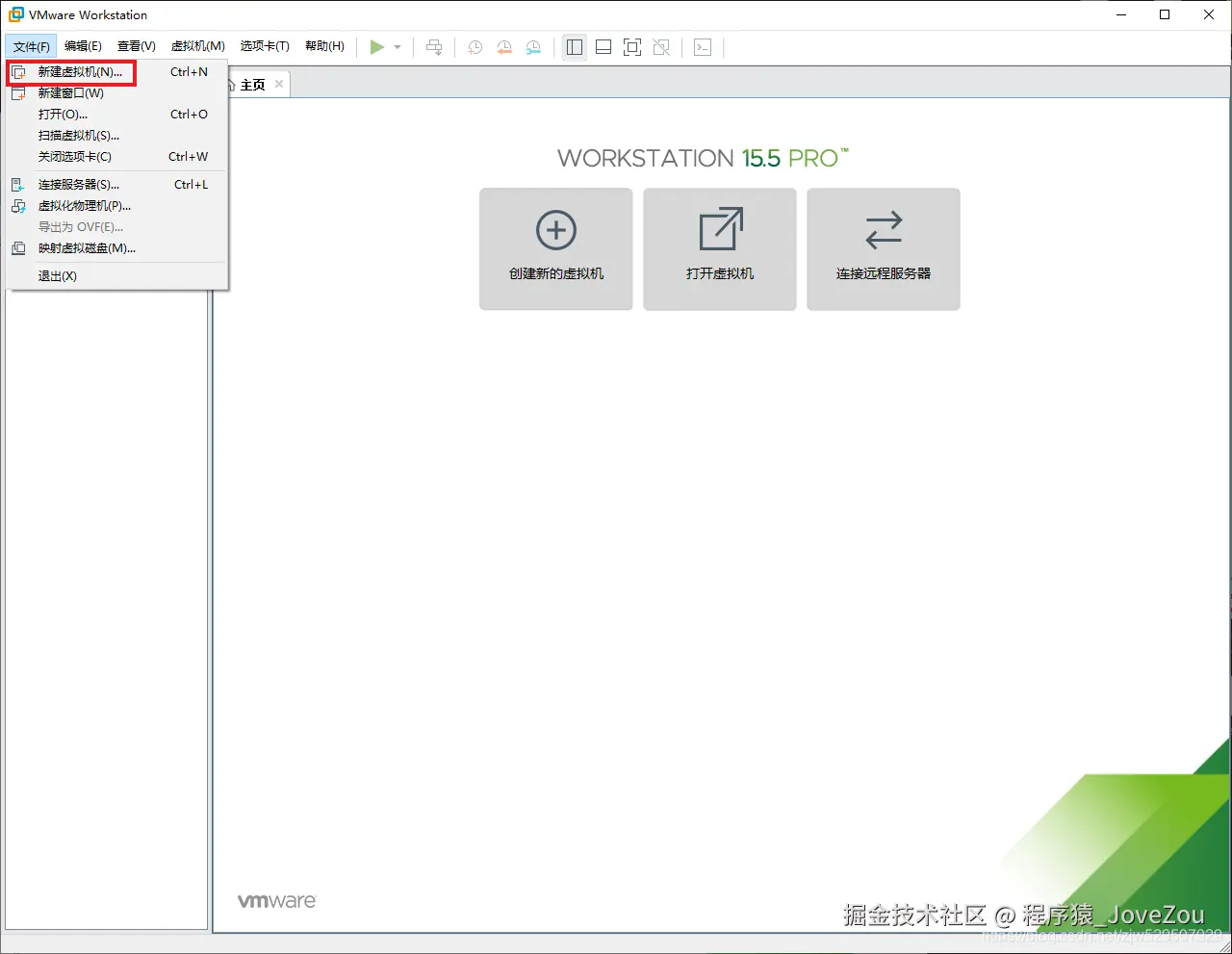Image resolution: width=1232 pixels, height=954 pixels.
Task: Click the green power-on play icon
Action: pos(376,46)
